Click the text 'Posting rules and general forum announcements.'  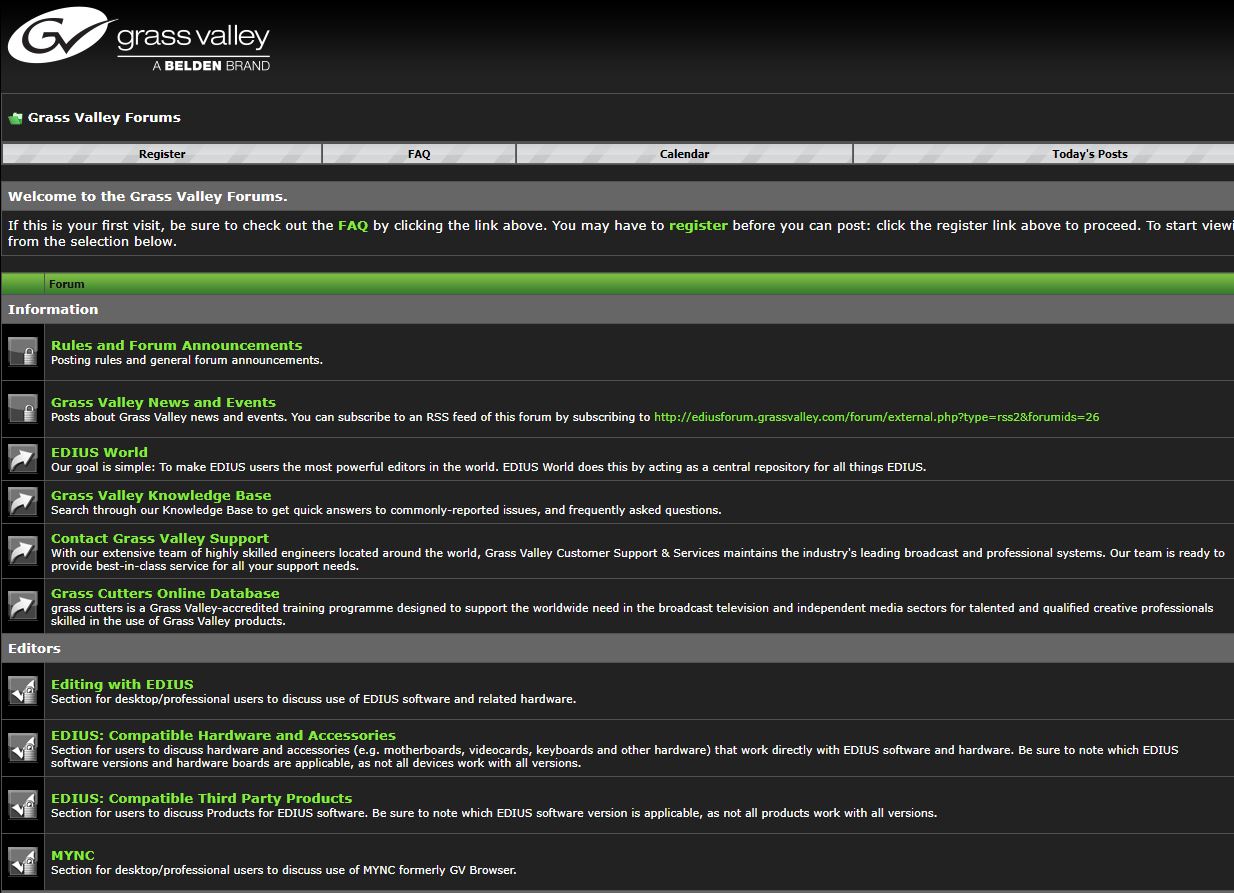[187, 360]
